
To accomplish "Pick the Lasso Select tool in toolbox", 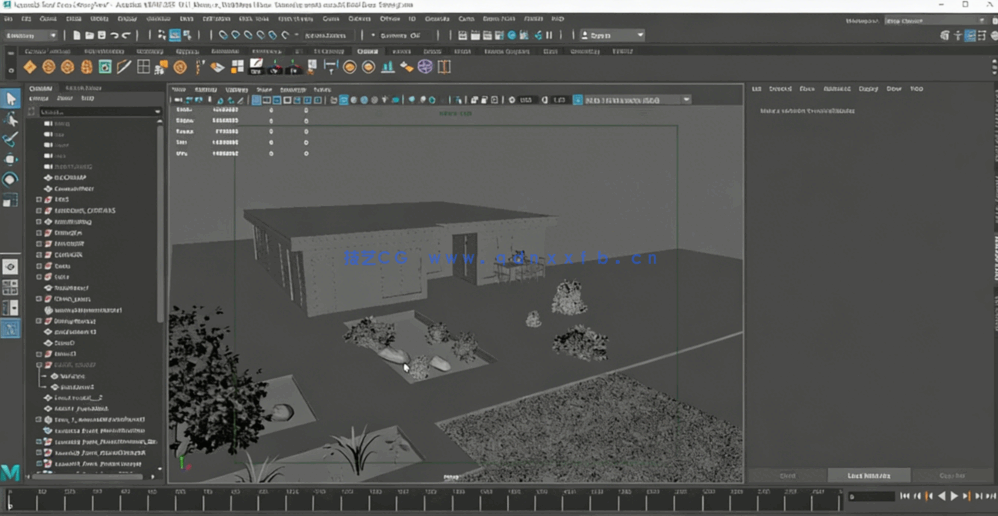I will point(11,119).
